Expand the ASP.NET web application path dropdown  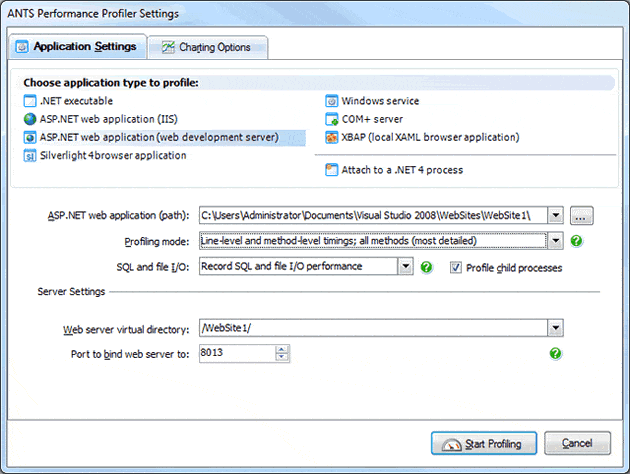(x=555, y=215)
